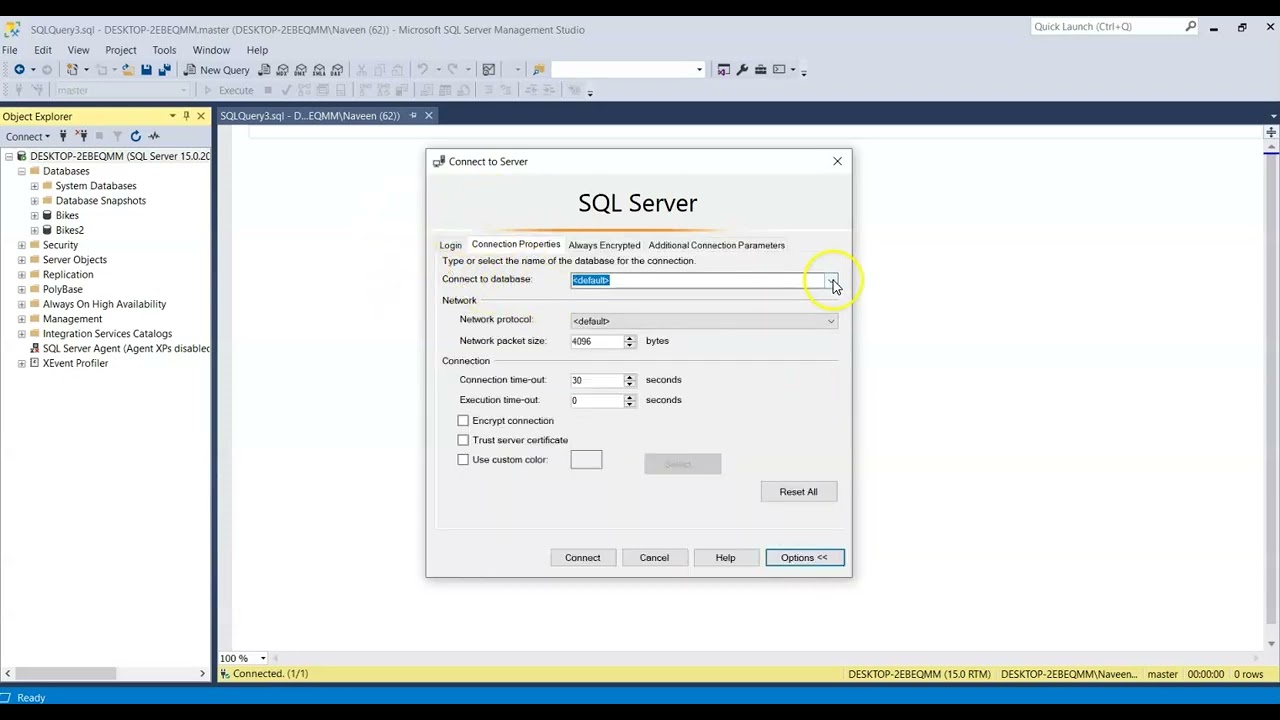The height and width of the screenshot is (720, 1280).
Task: Select the Bikes database in tree
Action: point(66,216)
